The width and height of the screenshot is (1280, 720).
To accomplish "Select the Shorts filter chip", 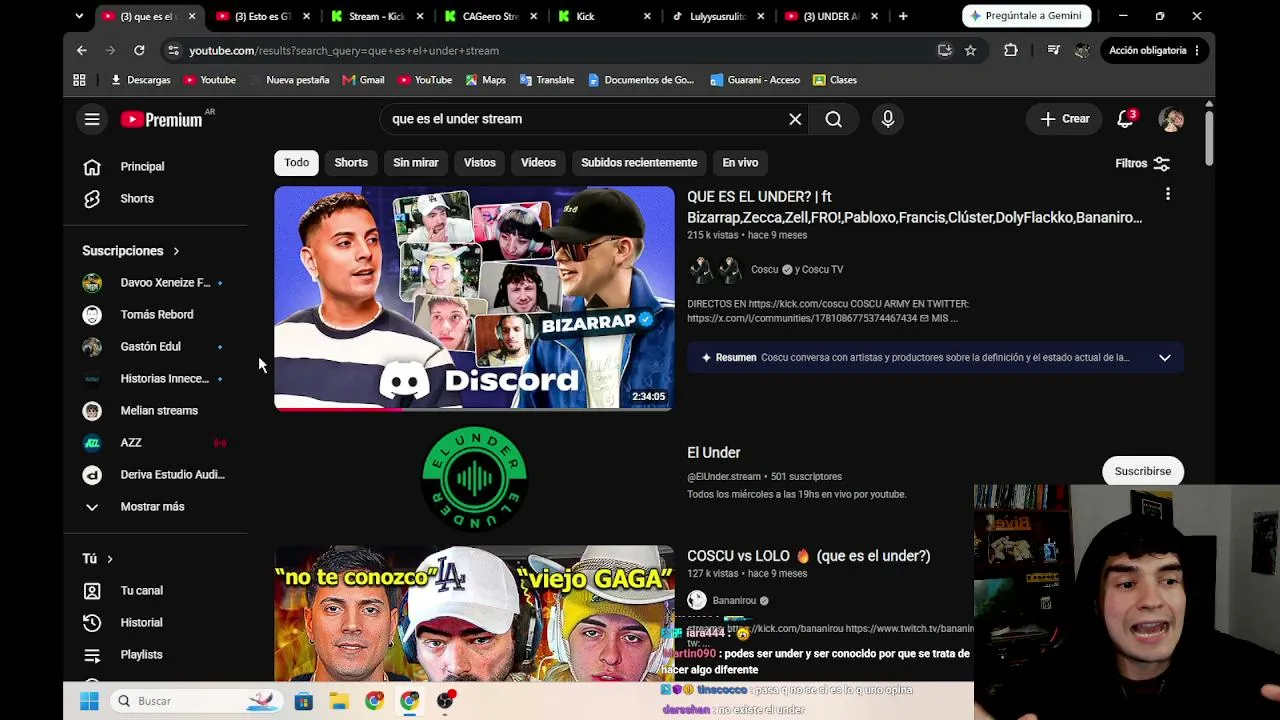I will (x=351, y=163).
